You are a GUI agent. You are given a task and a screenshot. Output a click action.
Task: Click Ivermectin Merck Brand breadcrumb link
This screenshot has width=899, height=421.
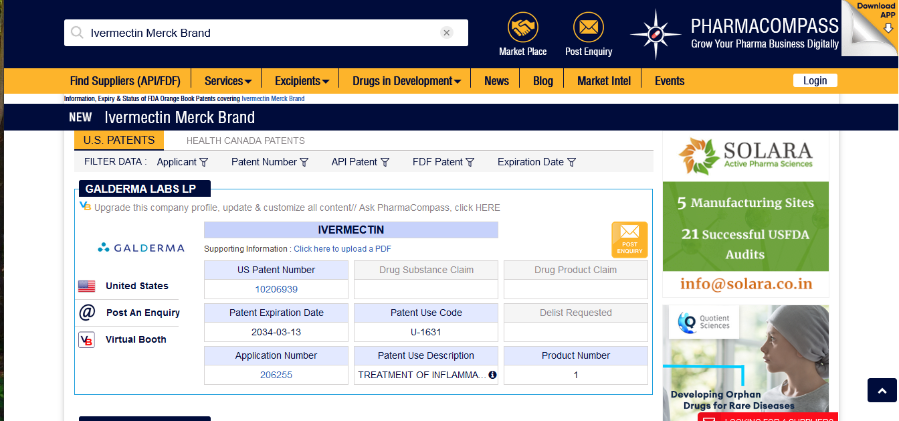pos(273,99)
